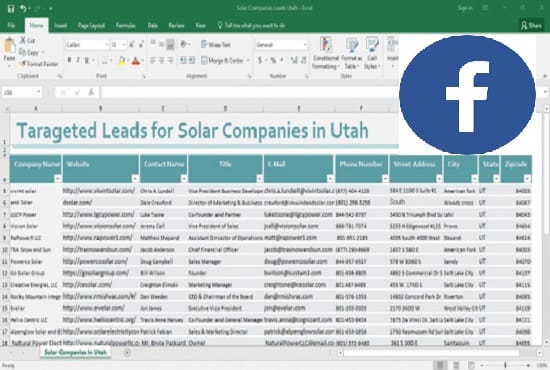Click the Cut scissors icon
Screen dimensions: 550x370
point(23,40)
